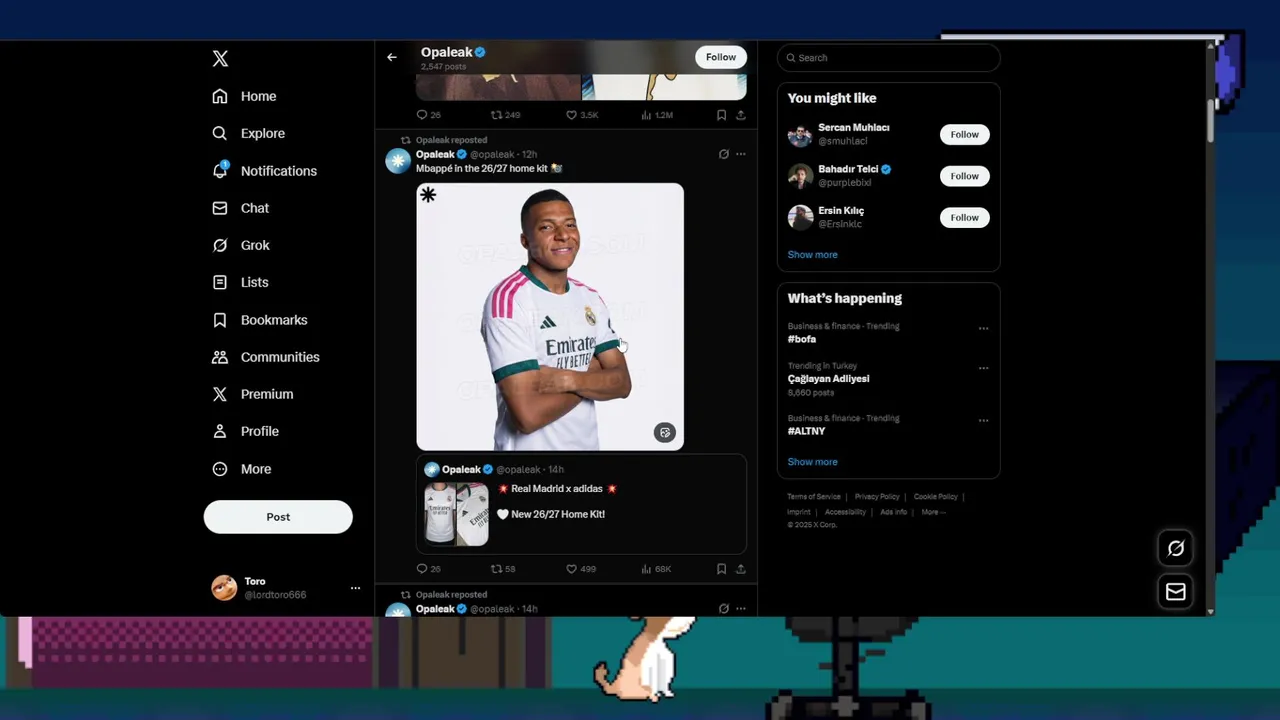Follow Opaleak from the header
Viewport: 1280px width, 720px height.
pos(721,57)
